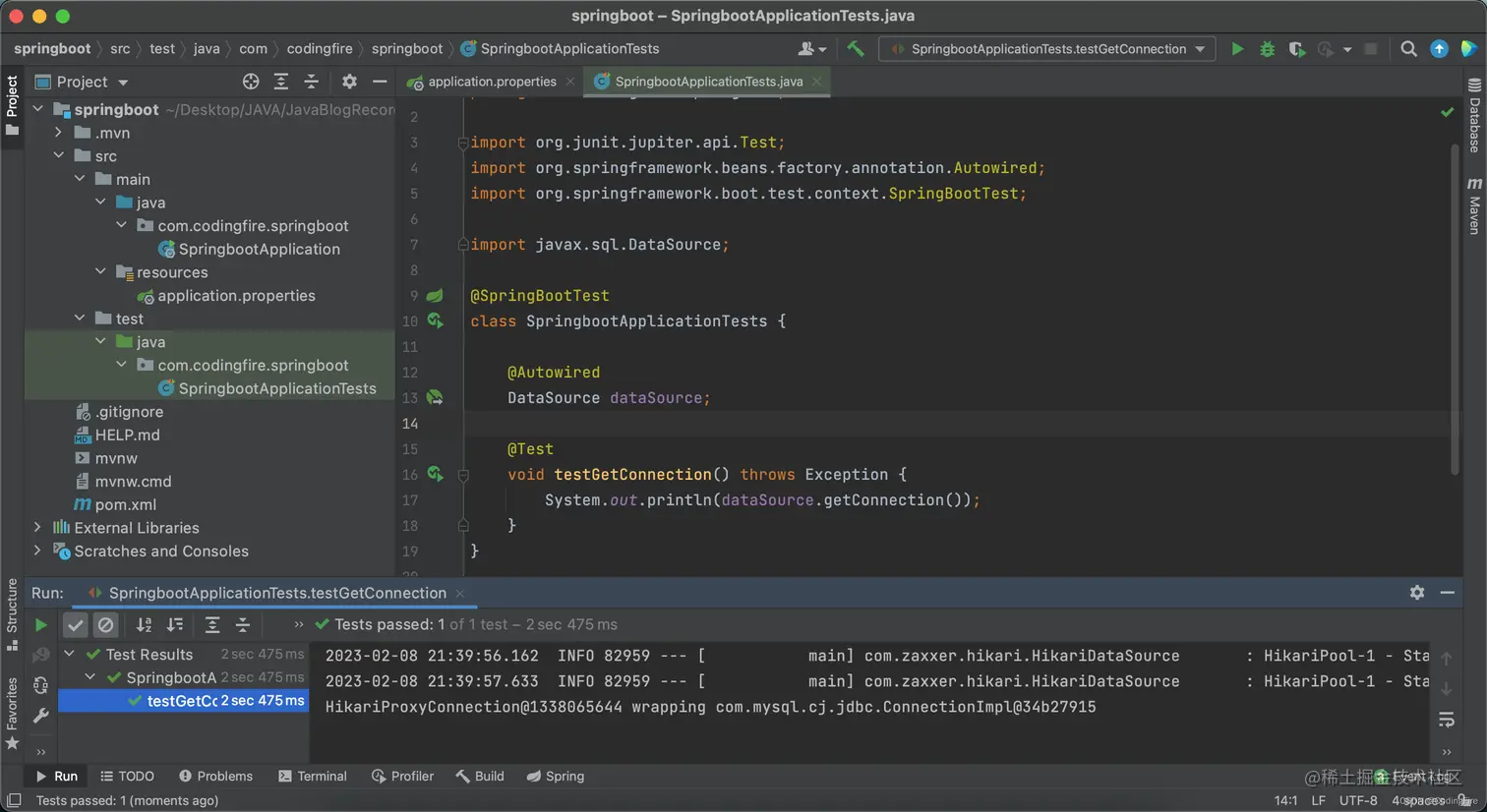Toggle soft-wrap in console output

pos(1447,721)
